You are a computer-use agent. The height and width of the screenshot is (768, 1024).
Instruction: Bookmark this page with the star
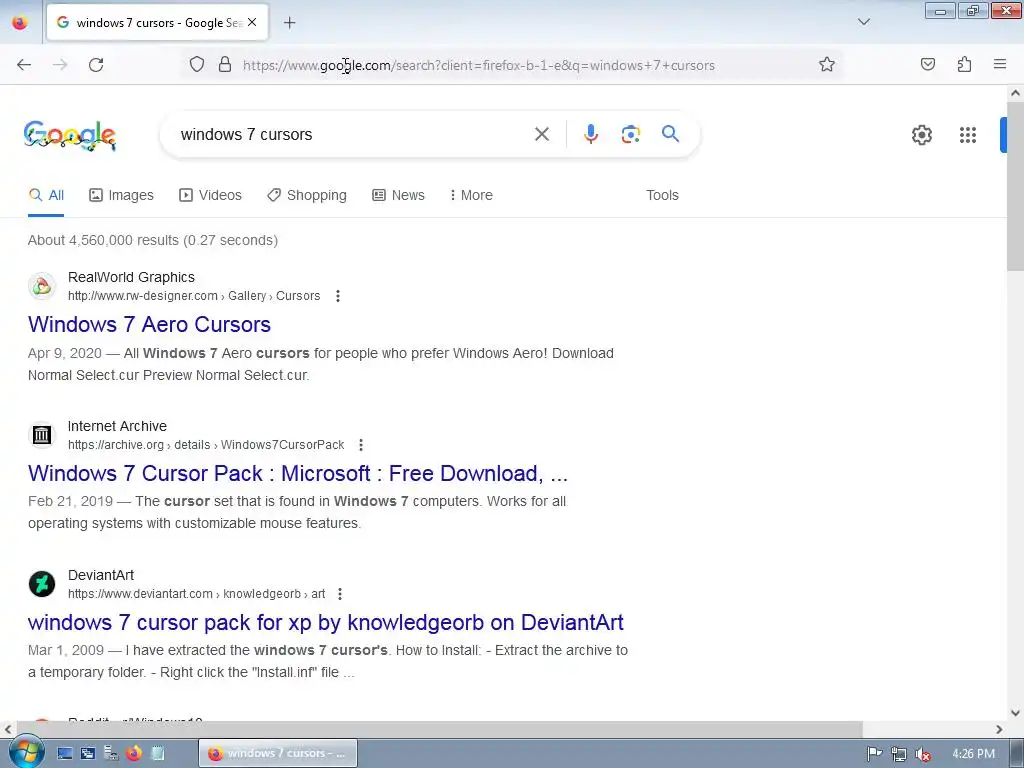pos(827,64)
